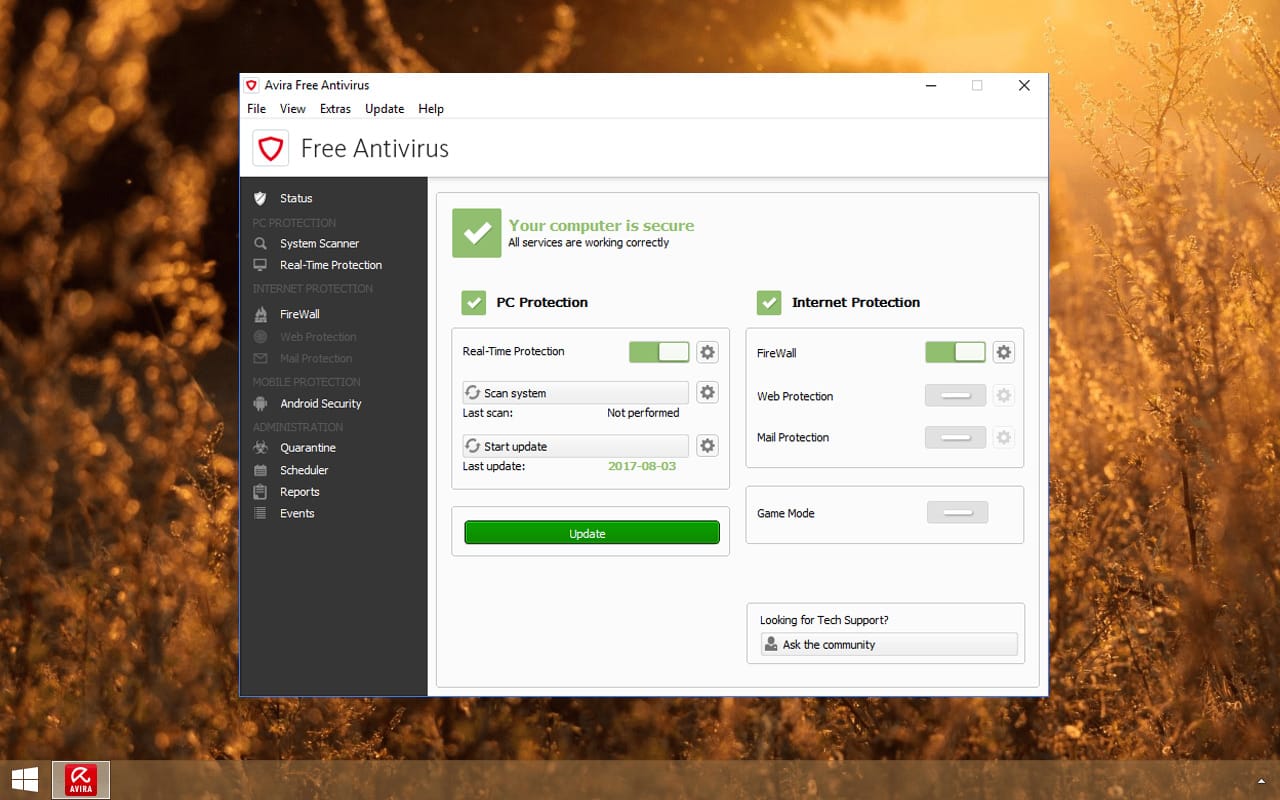Image resolution: width=1280 pixels, height=800 pixels.
Task: Click the 'Not performed' last scan value
Action: 643,413
